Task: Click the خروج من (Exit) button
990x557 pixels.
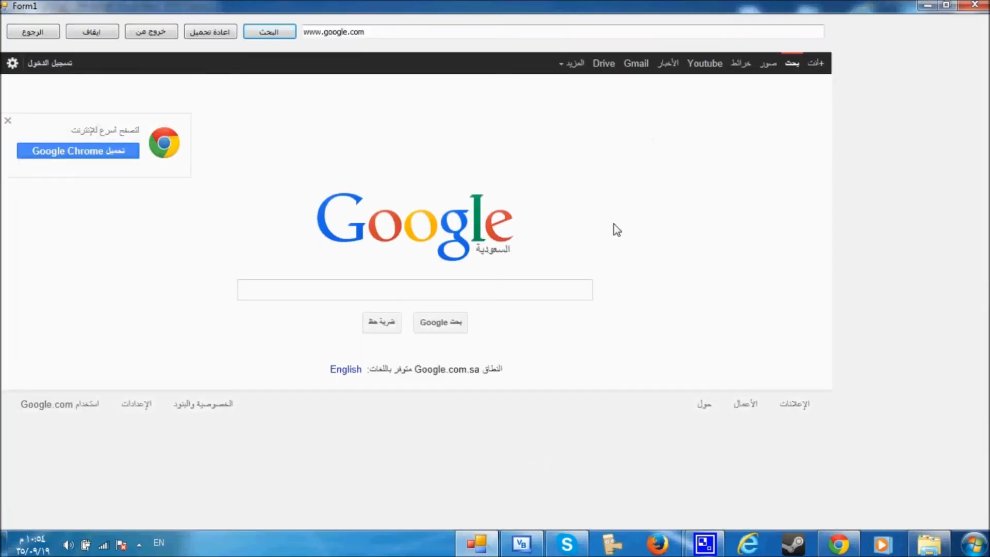Action: (x=151, y=32)
